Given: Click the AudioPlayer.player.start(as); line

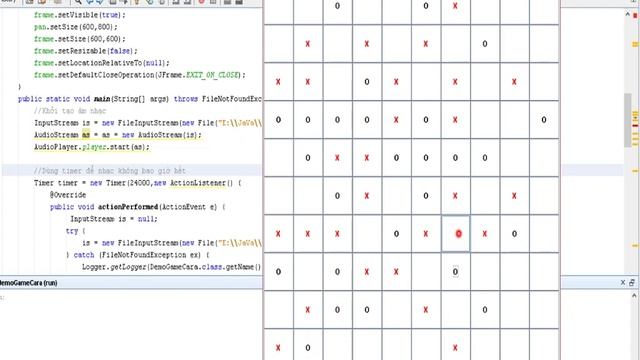Looking at the screenshot, I should pos(92,147).
